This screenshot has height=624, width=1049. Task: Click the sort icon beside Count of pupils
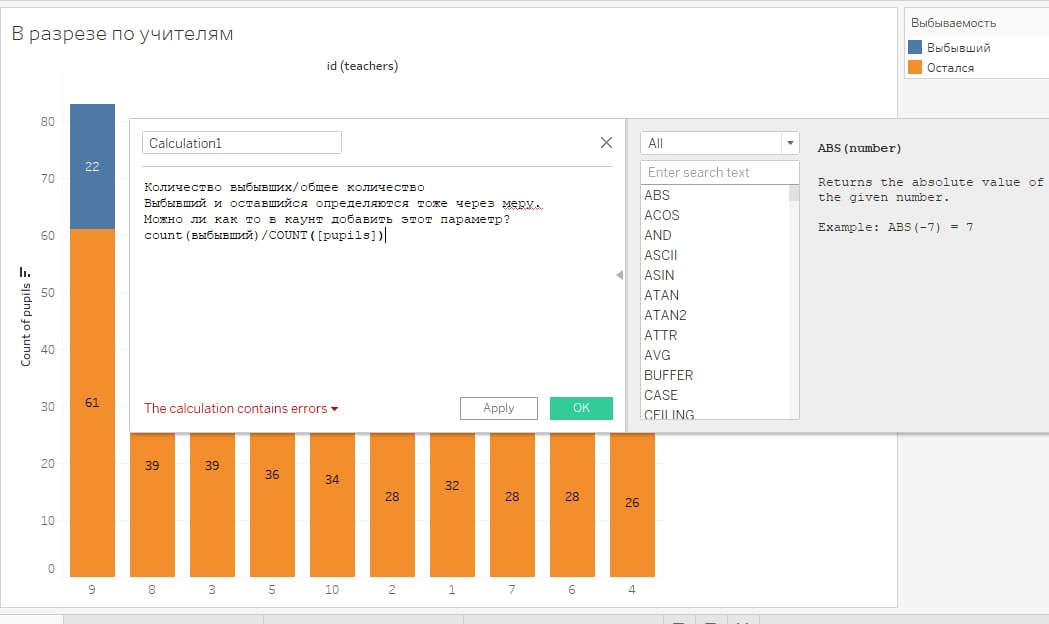(x=26, y=271)
